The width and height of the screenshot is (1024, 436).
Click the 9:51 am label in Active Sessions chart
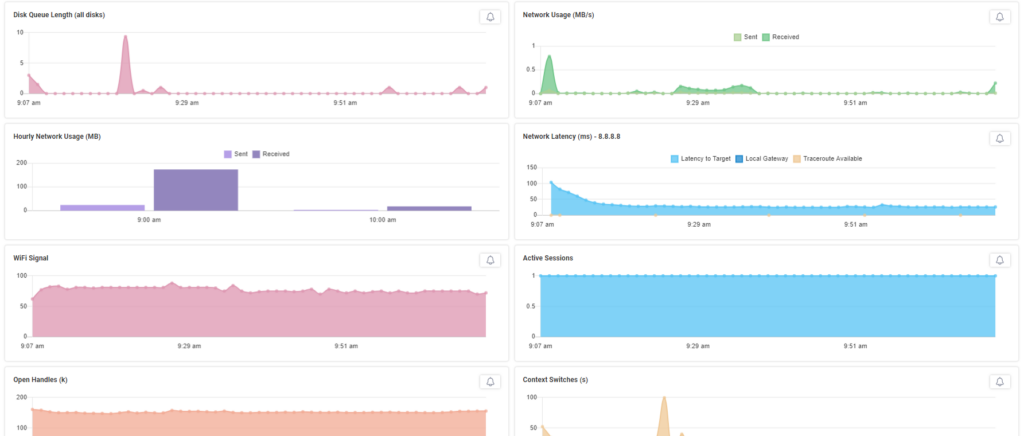click(855, 346)
